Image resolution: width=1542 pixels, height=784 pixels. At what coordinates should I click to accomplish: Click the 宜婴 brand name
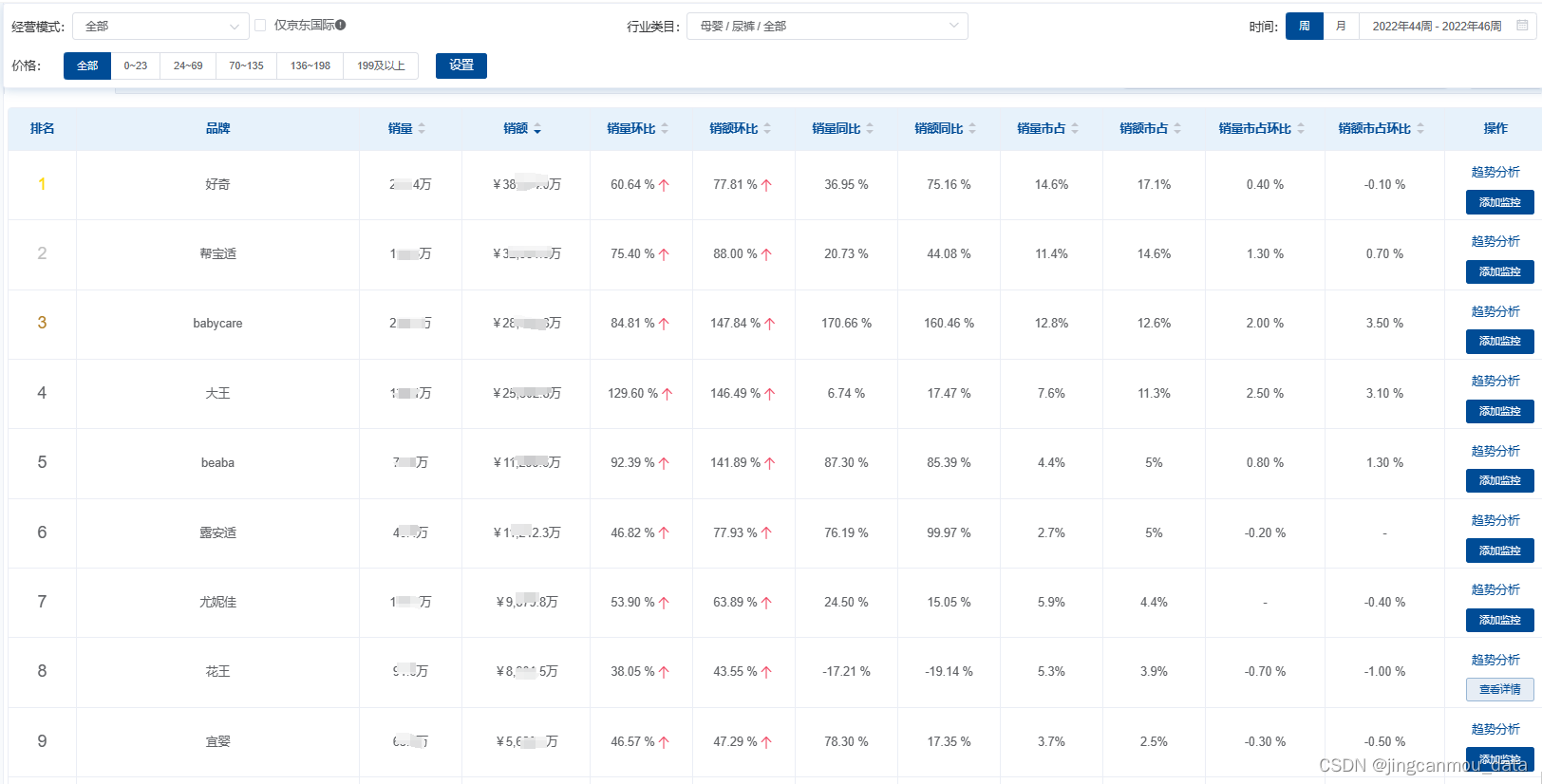pos(217,741)
